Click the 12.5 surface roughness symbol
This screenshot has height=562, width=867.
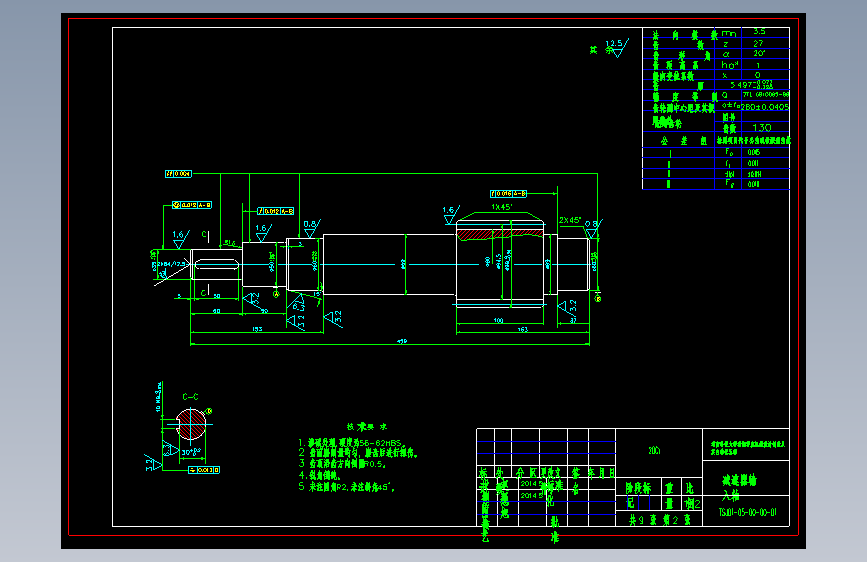point(617,48)
